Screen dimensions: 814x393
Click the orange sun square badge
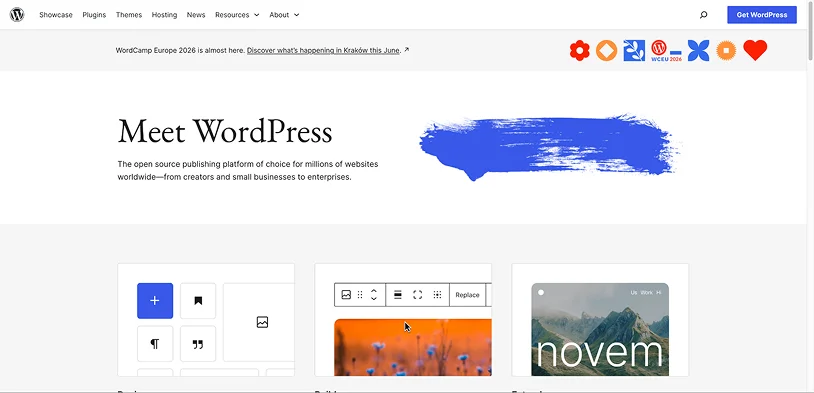pos(726,50)
